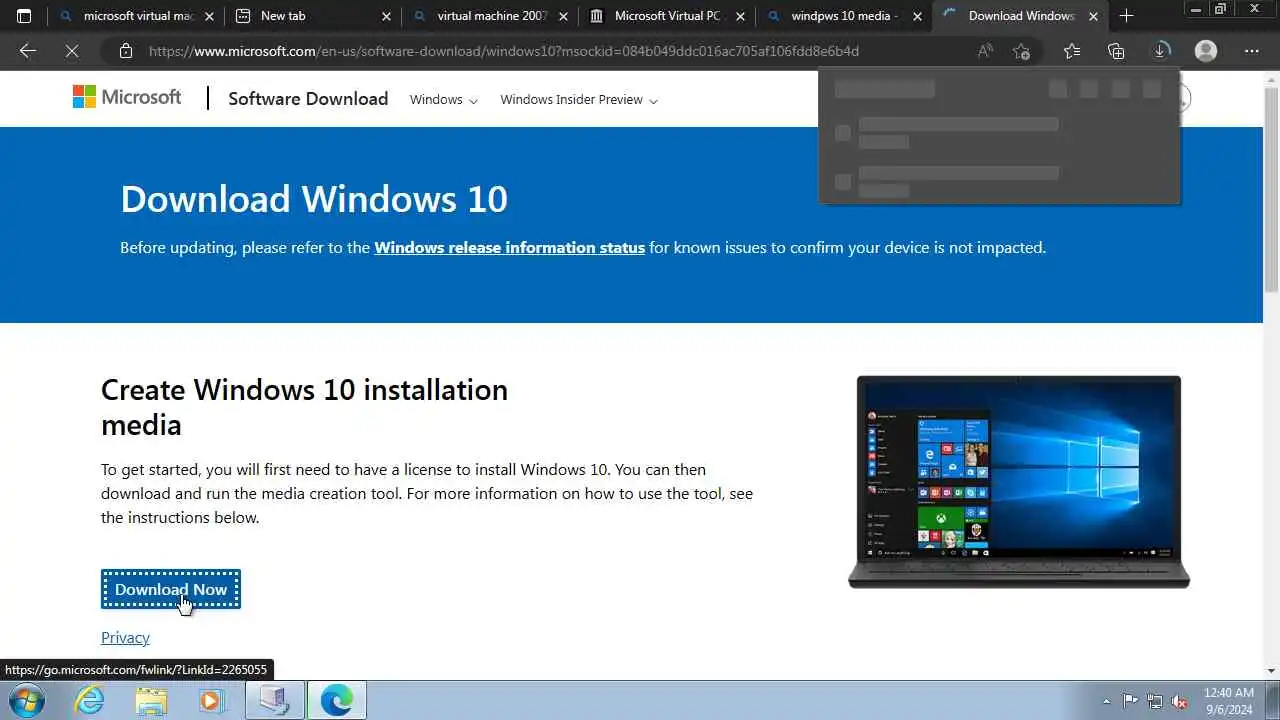Open the Windows Start orb

click(27, 700)
